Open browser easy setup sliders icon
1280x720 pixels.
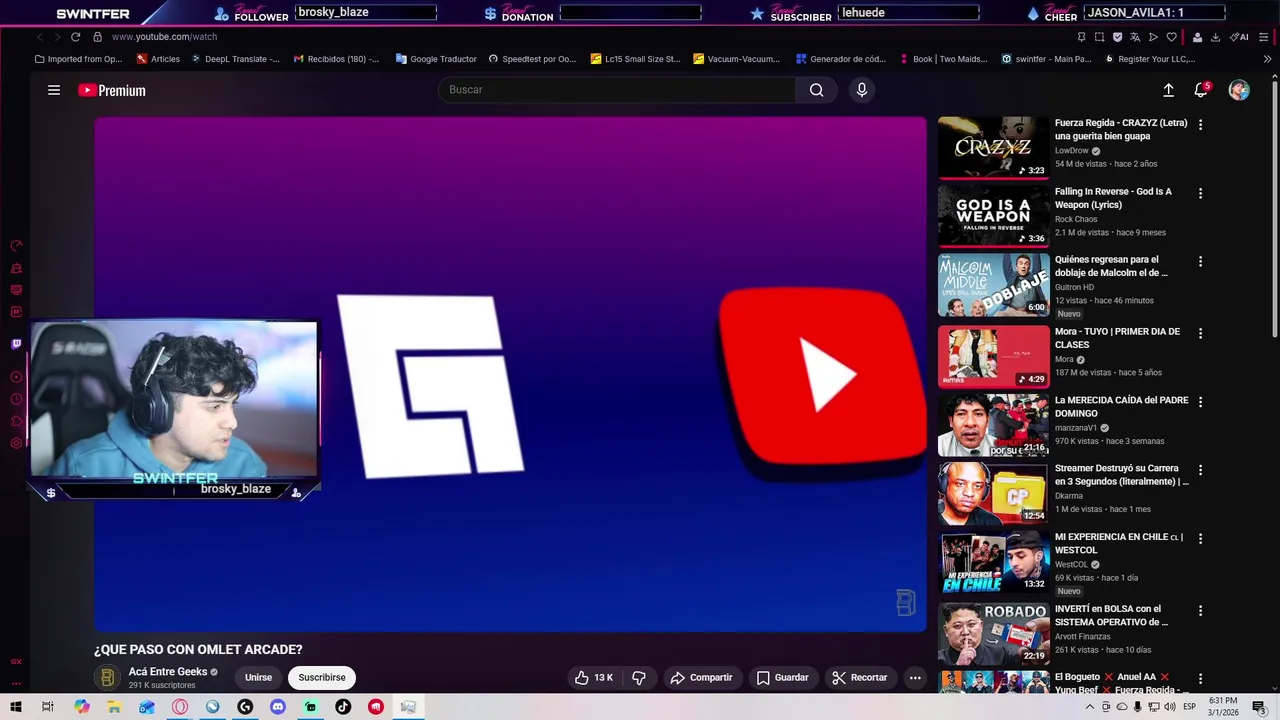(x=1264, y=37)
